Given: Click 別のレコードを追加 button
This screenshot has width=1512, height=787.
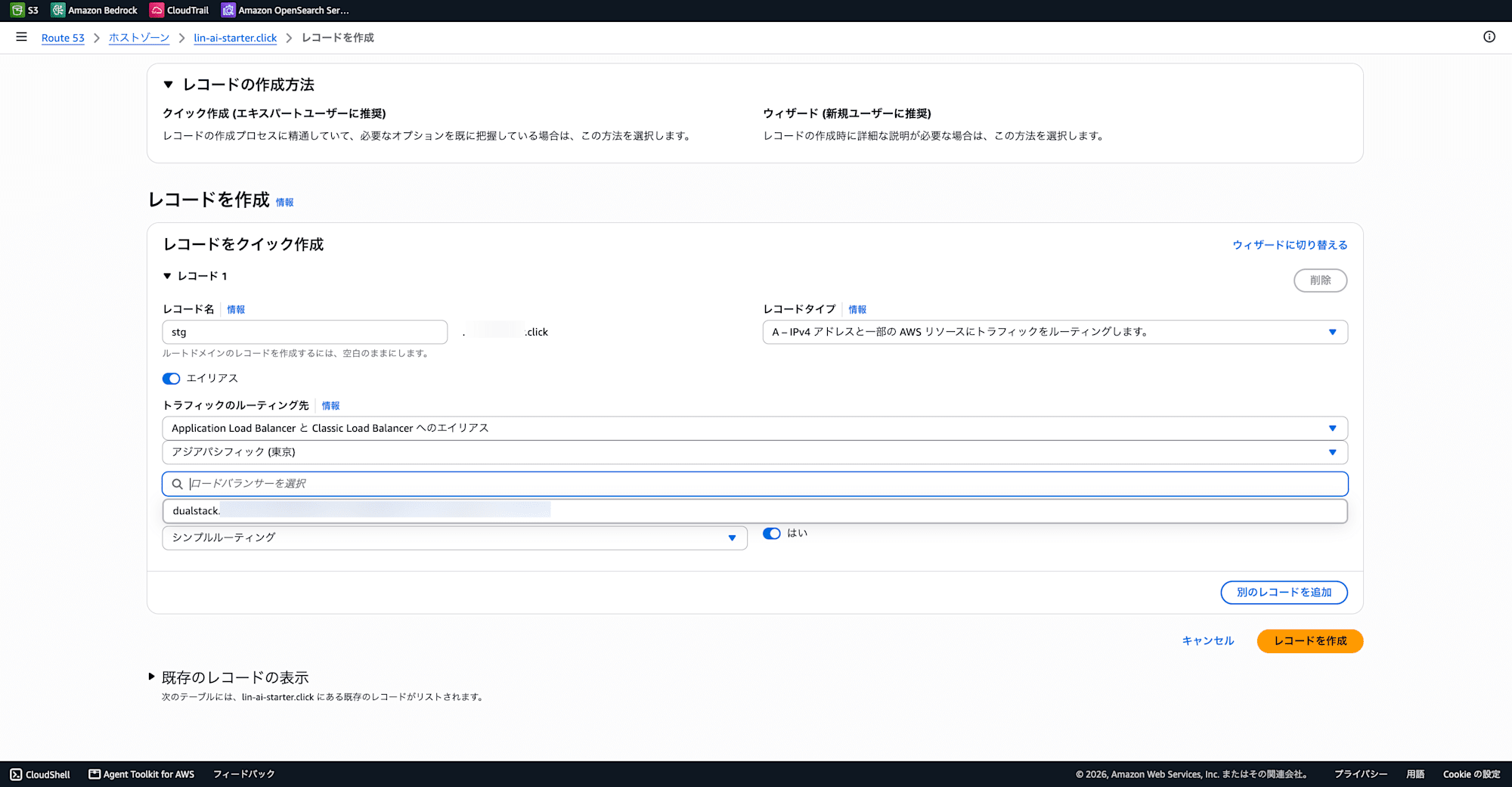Looking at the screenshot, I should tap(1284, 593).
